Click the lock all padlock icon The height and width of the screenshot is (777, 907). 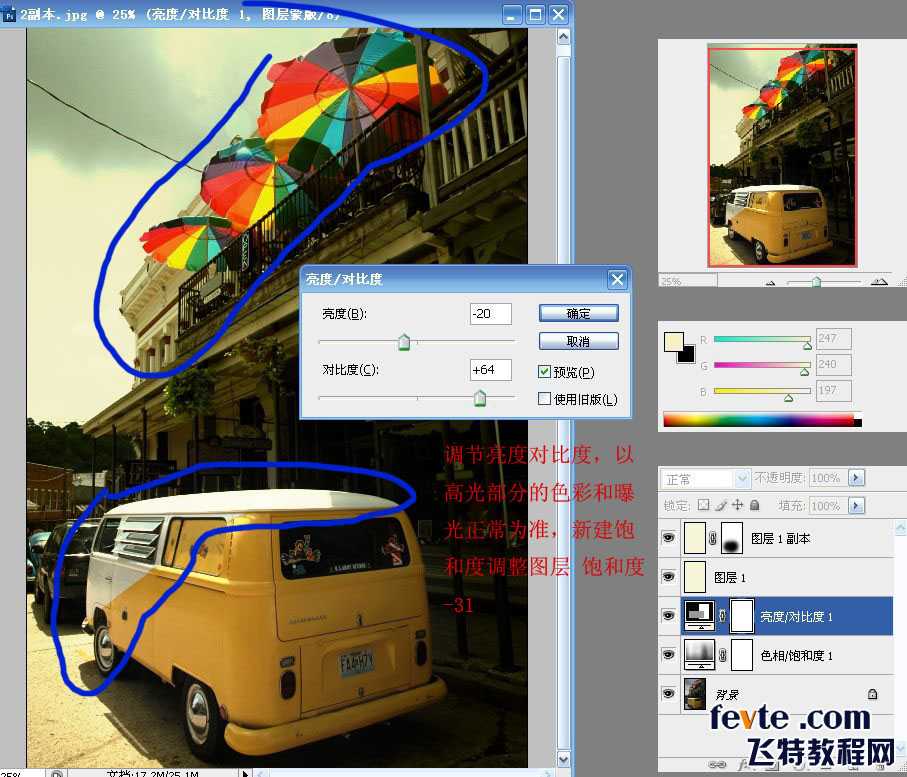pyautogui.click(x=754, y=505)
